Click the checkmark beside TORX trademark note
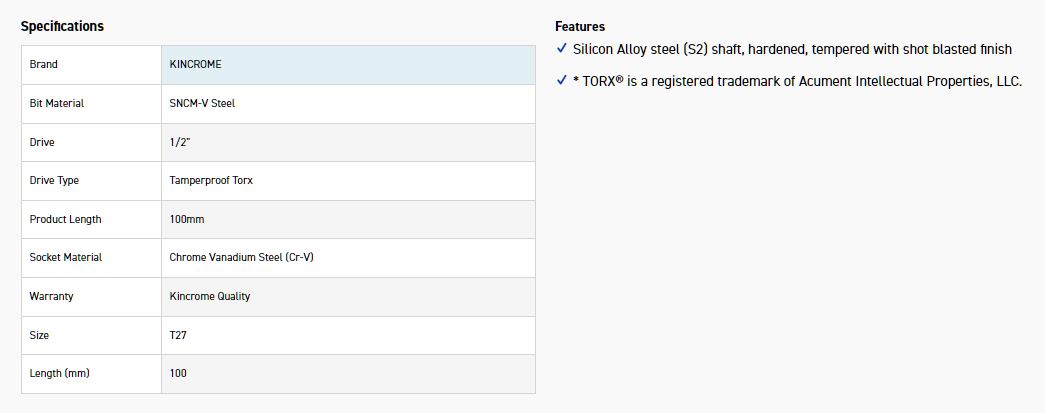The image size is (1045, 413). click(562, 81)
